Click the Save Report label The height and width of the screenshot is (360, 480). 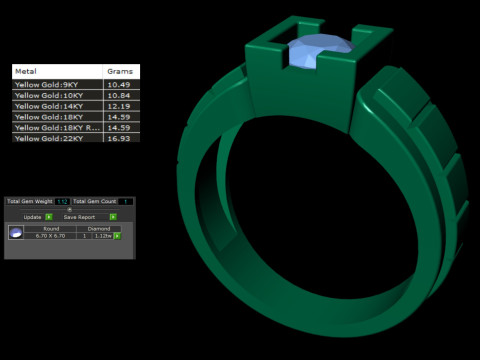click(x=79, y=217)
